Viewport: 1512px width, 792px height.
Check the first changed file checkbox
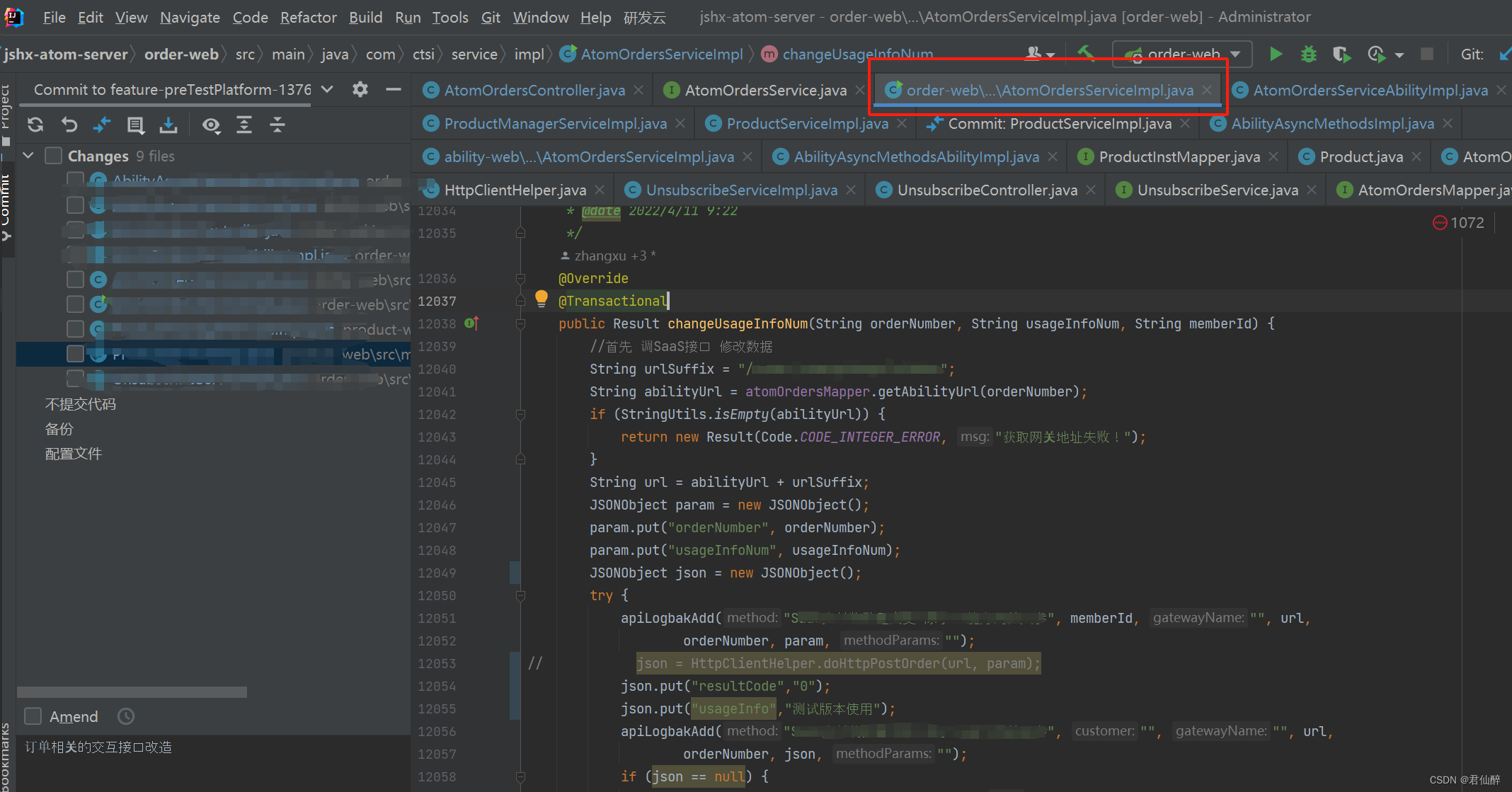tap(75, 180)
